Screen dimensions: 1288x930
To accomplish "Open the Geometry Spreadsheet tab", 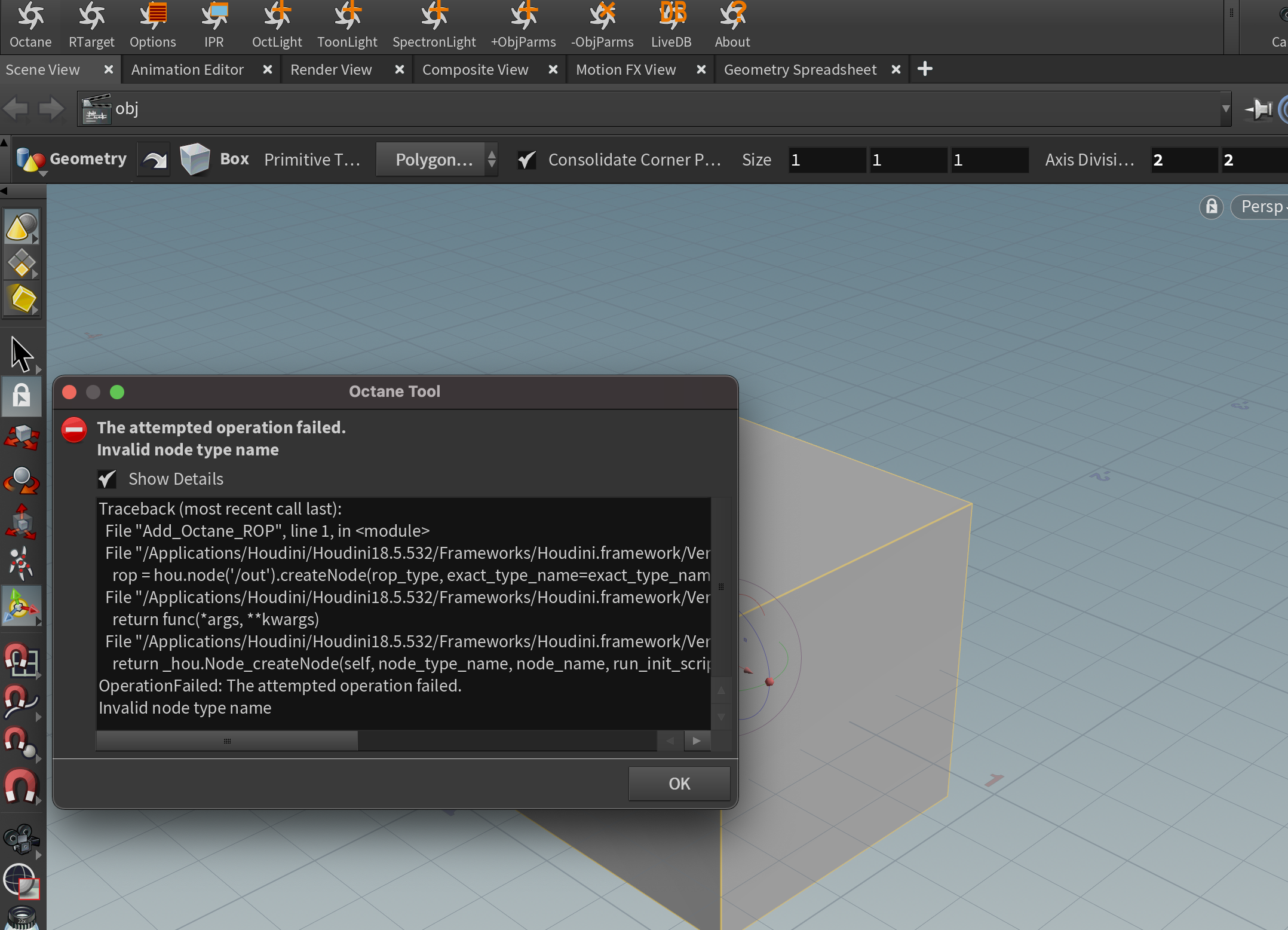I will tap(799, 70).
